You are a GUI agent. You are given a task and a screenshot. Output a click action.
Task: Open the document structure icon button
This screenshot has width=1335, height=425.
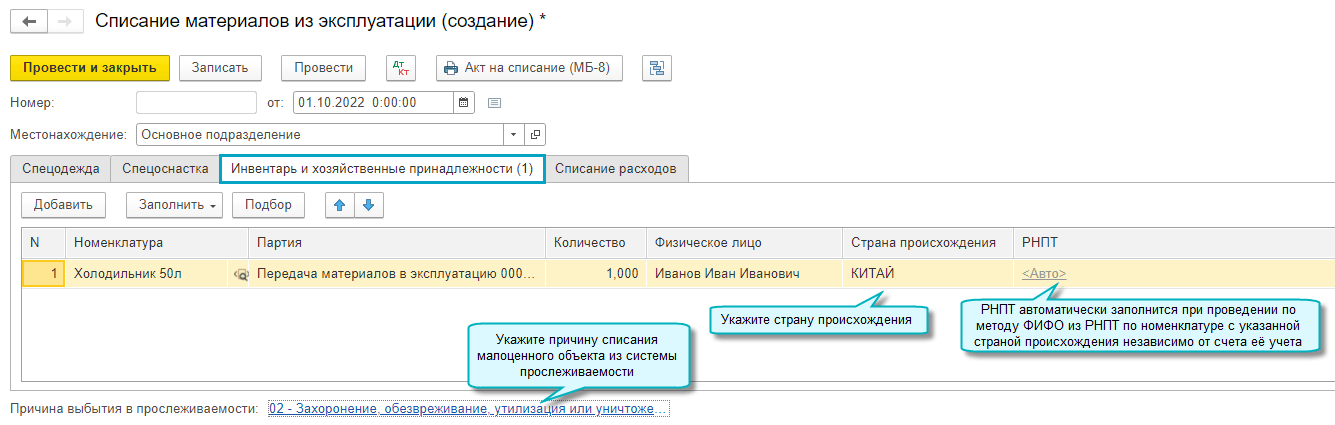657,67
